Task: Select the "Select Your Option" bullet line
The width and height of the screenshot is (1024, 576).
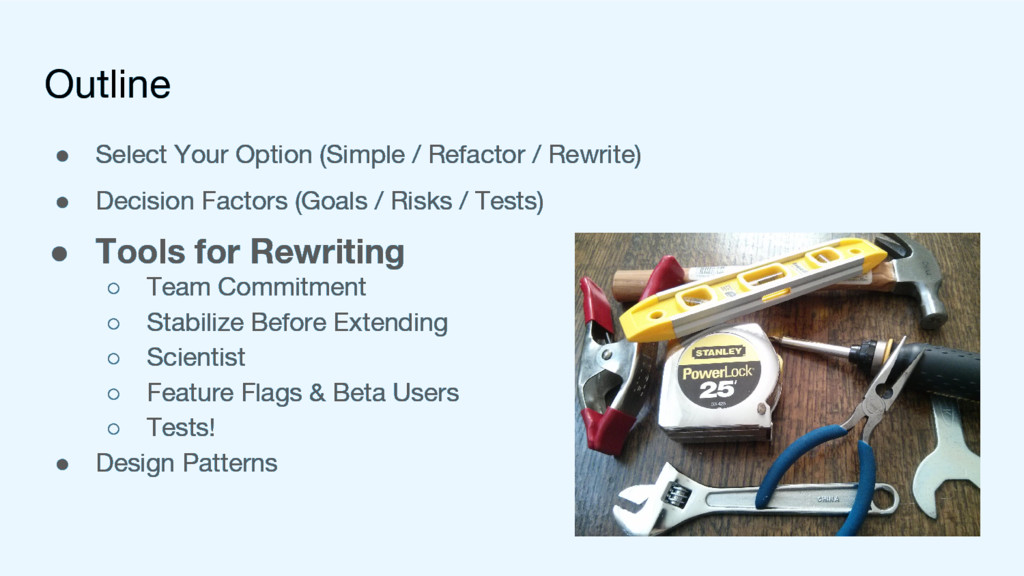Action: pos(367,155)
